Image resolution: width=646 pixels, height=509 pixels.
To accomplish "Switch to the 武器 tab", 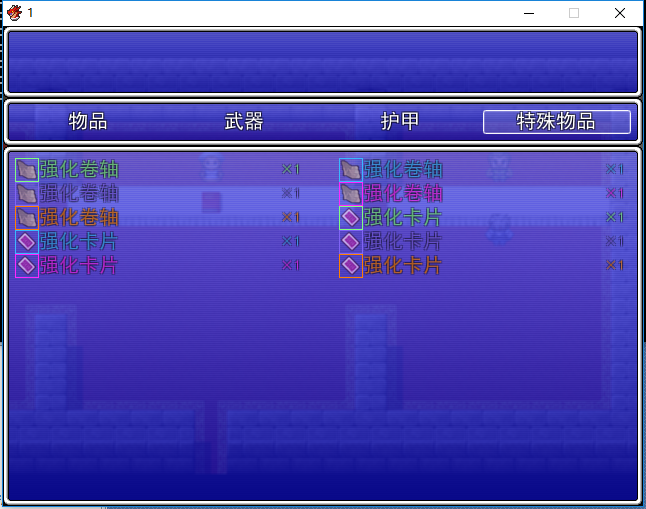I will pyautogui.click(x=244, y=122).
